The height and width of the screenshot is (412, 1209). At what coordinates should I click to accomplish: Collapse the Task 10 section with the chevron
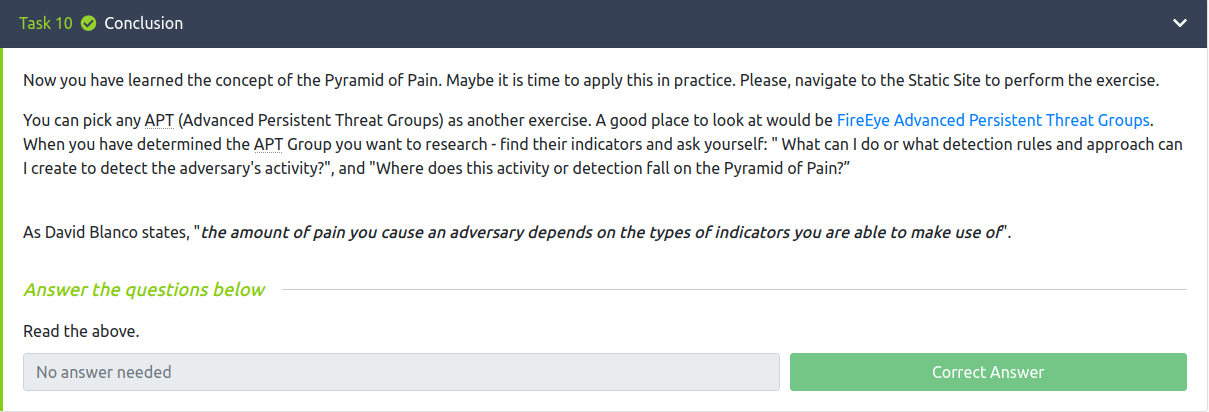pyautogui.click(x=1180, y=23)
